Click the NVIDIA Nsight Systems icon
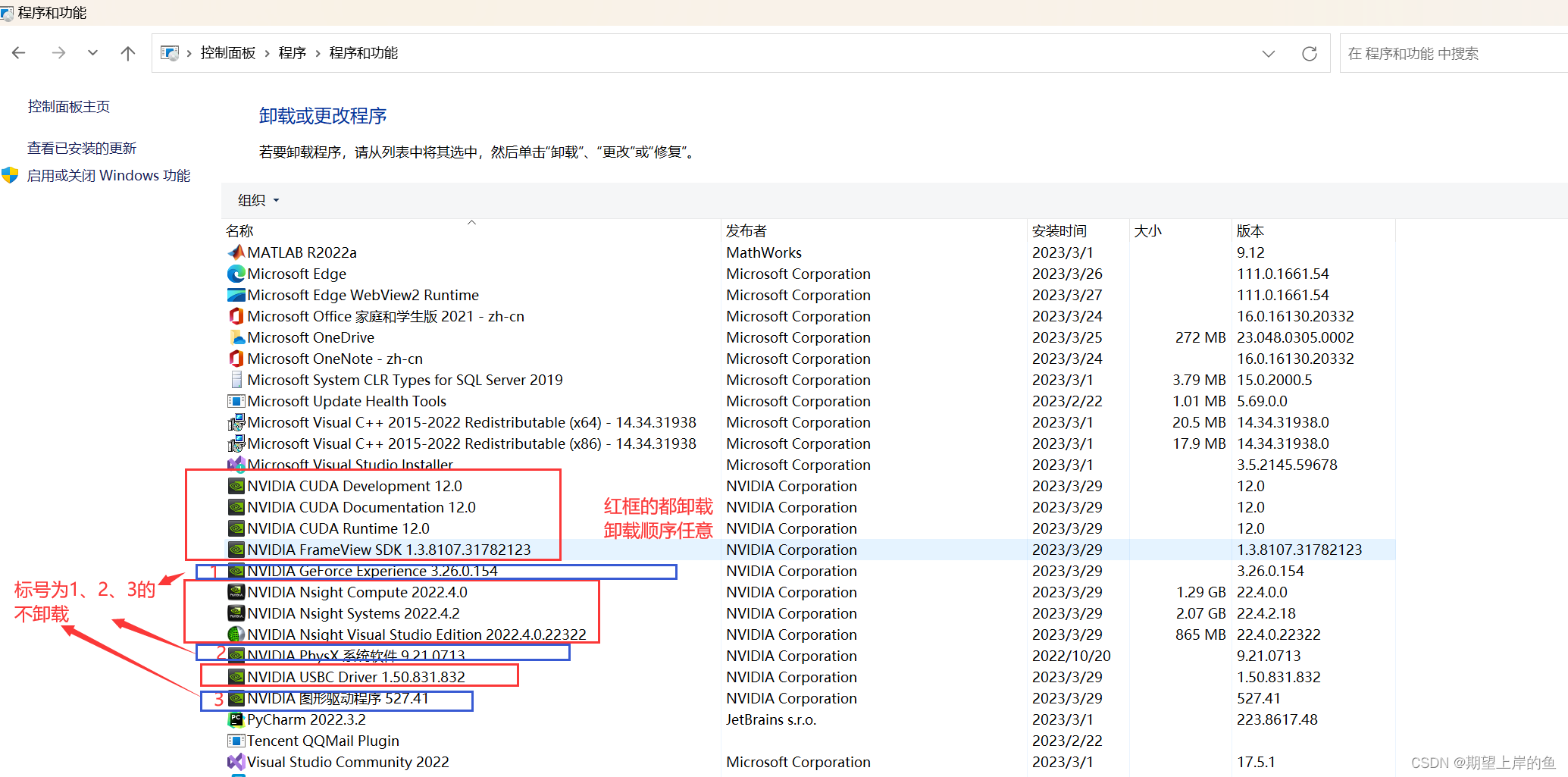 click(236, 613)
